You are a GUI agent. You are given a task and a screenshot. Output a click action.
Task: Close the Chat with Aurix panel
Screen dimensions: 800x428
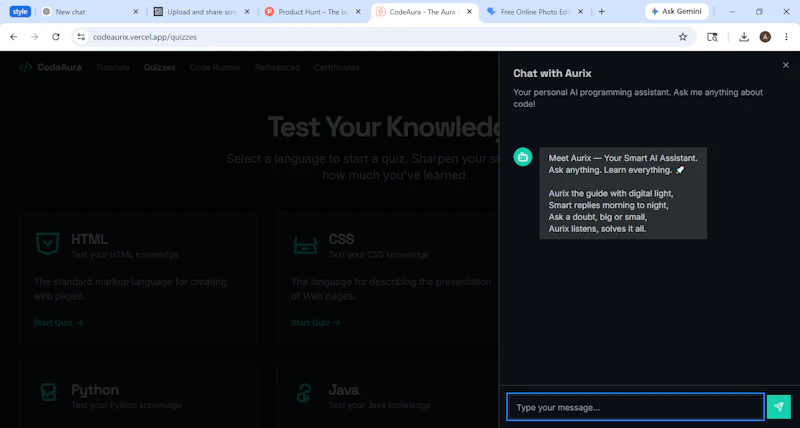[786, 65]
